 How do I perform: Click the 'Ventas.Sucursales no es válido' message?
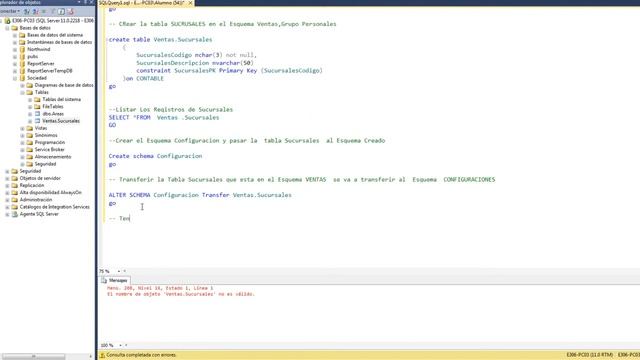coord(181,294)
